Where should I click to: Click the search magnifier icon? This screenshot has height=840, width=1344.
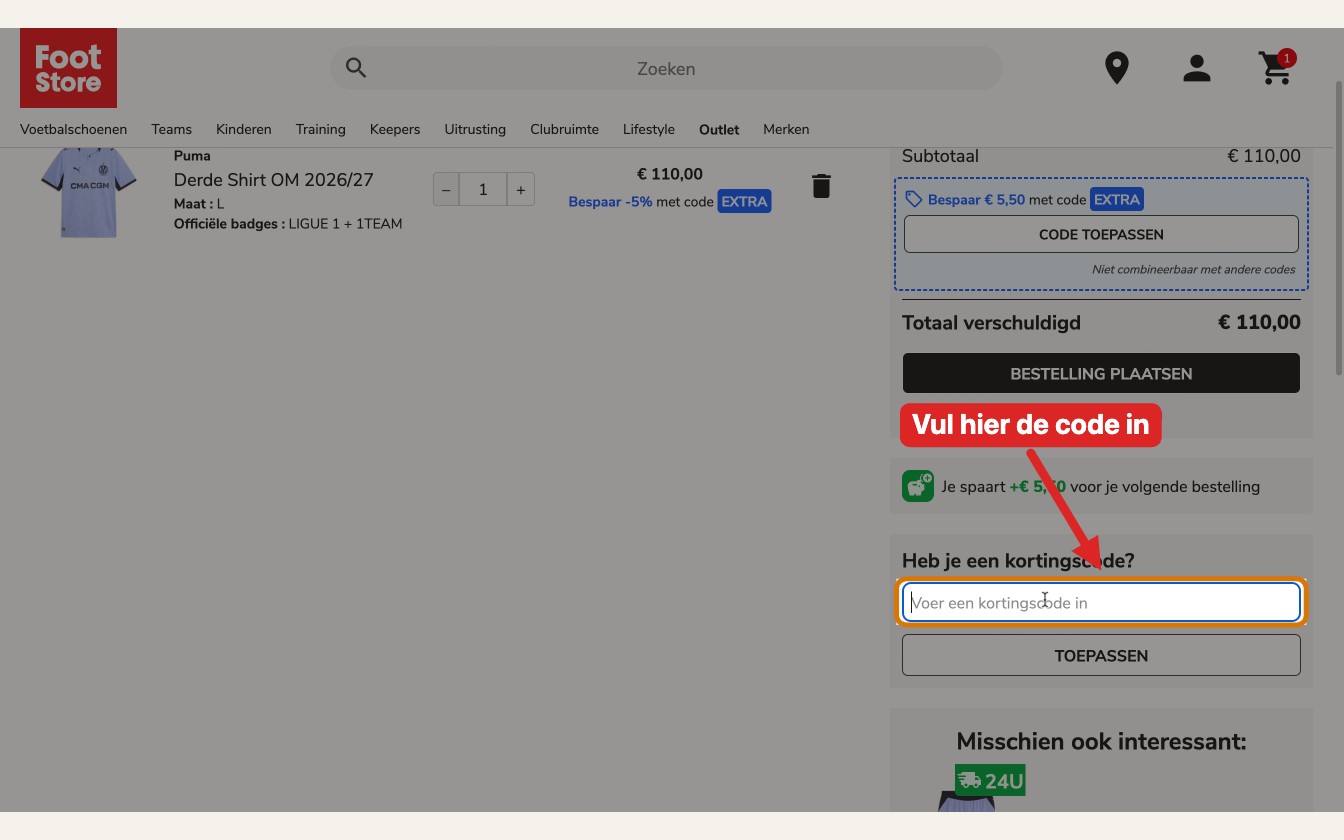click(x=356, y=68)
